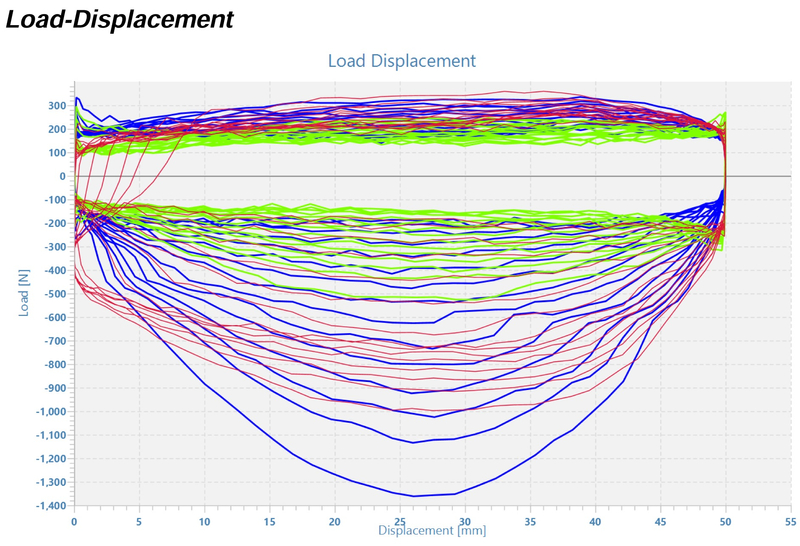Click the 300 tick on the load axis
Viewport: 800px width, 546px height.
(x=56, y=105)
